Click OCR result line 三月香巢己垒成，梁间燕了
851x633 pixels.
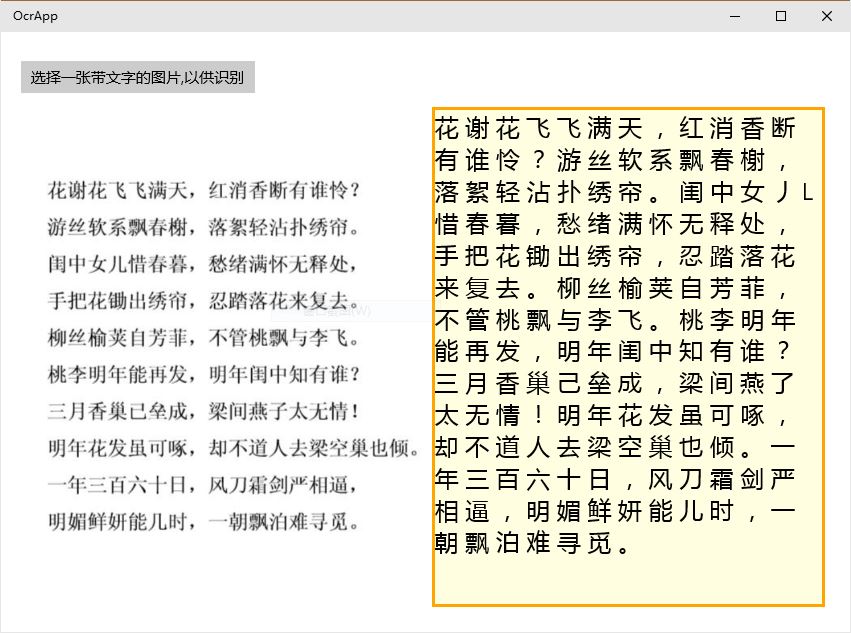[x=615, y=384]
